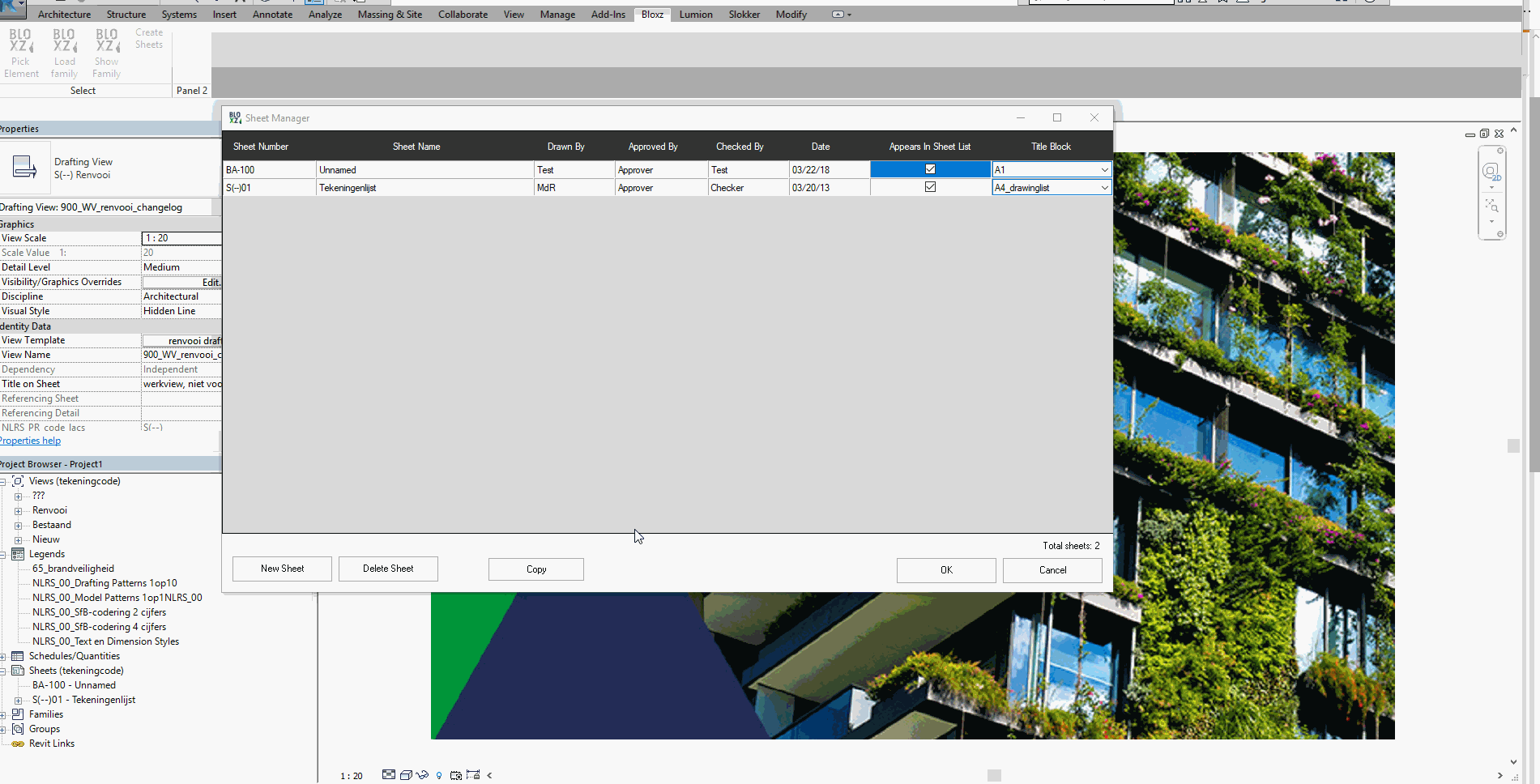Click the Sheet Number cell BA-100
This screenshot has width=1540, height=784.
(270, 170)
